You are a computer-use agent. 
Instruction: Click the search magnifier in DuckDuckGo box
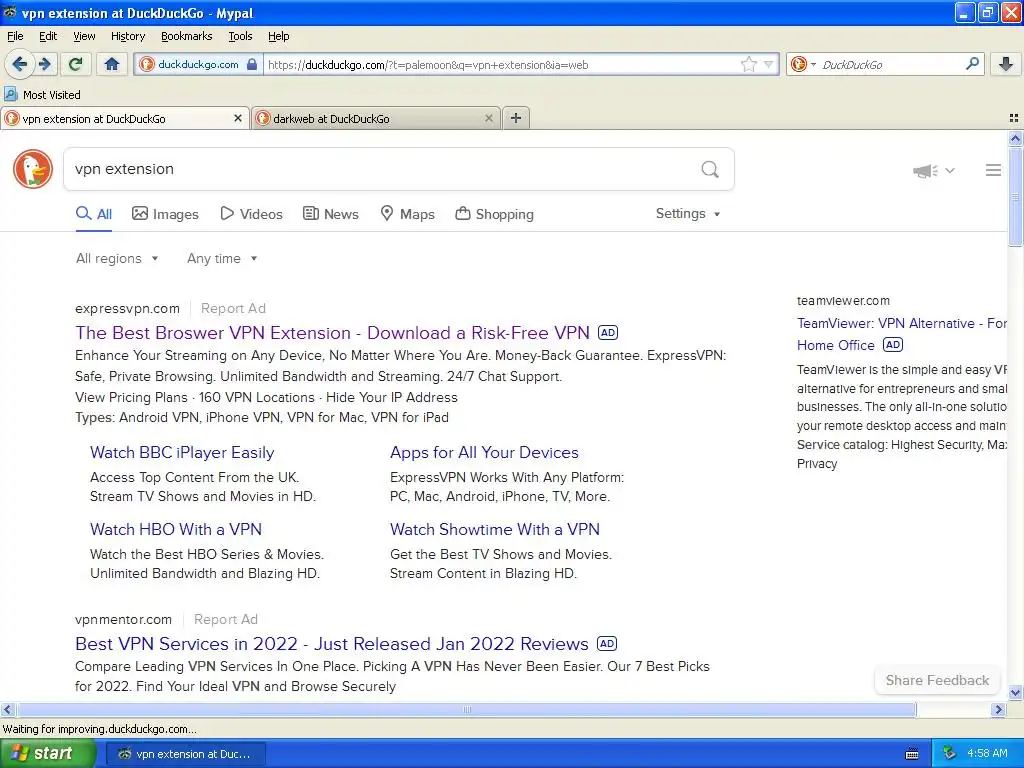[710, 169]
